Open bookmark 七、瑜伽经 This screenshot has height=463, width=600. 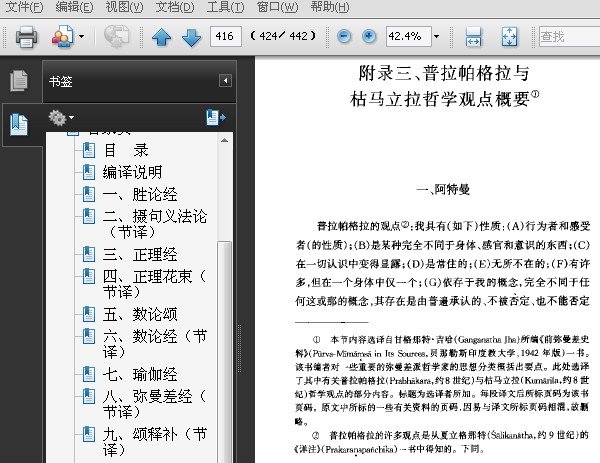140,374
